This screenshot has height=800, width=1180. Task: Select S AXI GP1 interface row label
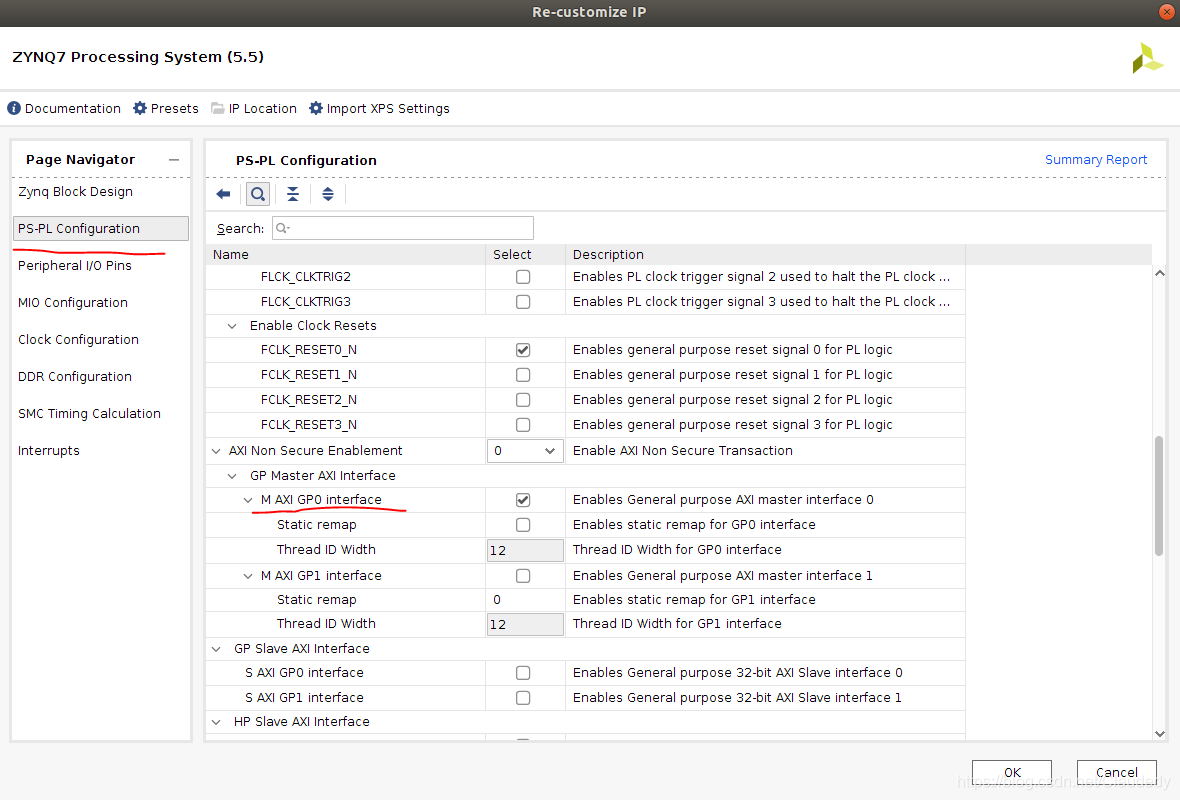click(x=304, y=698)
